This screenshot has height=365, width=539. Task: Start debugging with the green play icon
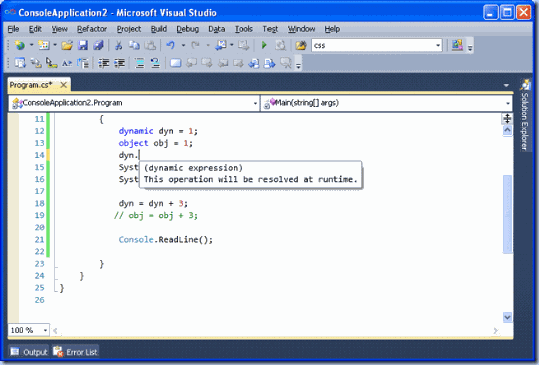tap(264, 45)
